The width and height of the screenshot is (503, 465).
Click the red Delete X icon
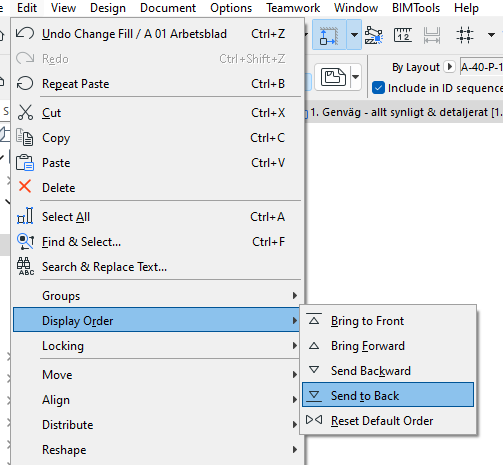(25, 187)
